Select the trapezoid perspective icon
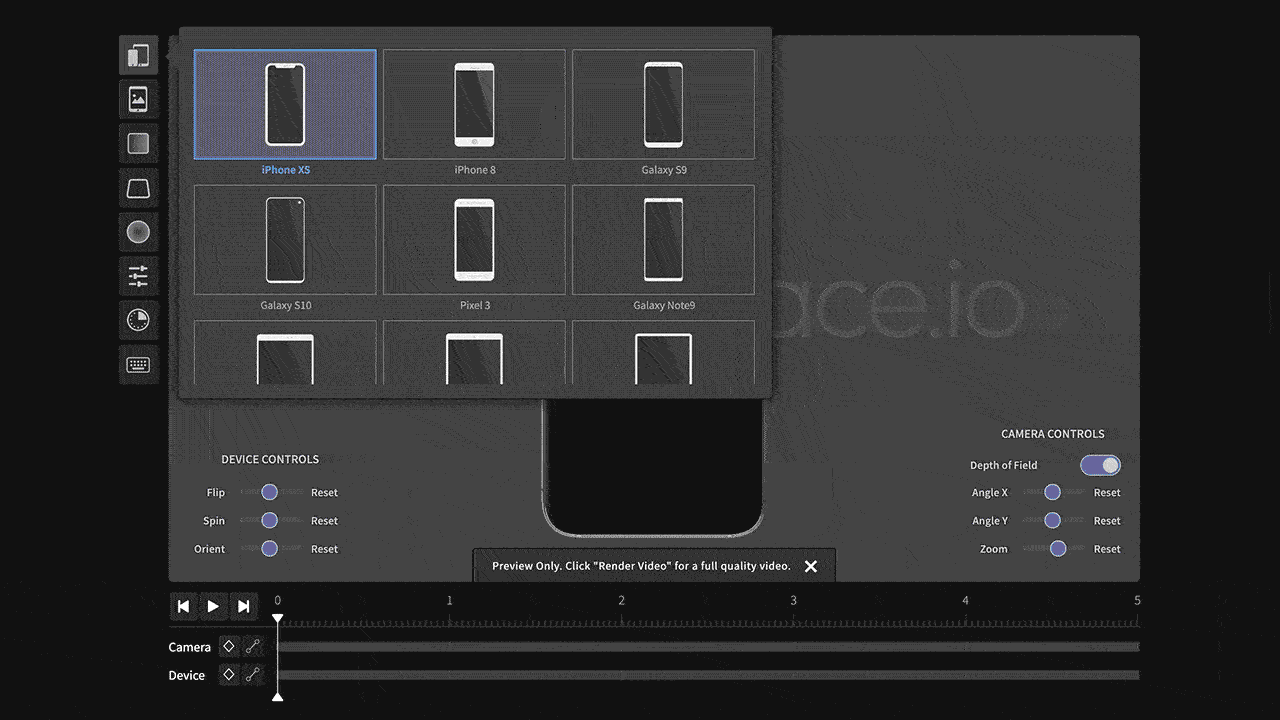The width and height of the screenshot is (1280, 720). 138,188
